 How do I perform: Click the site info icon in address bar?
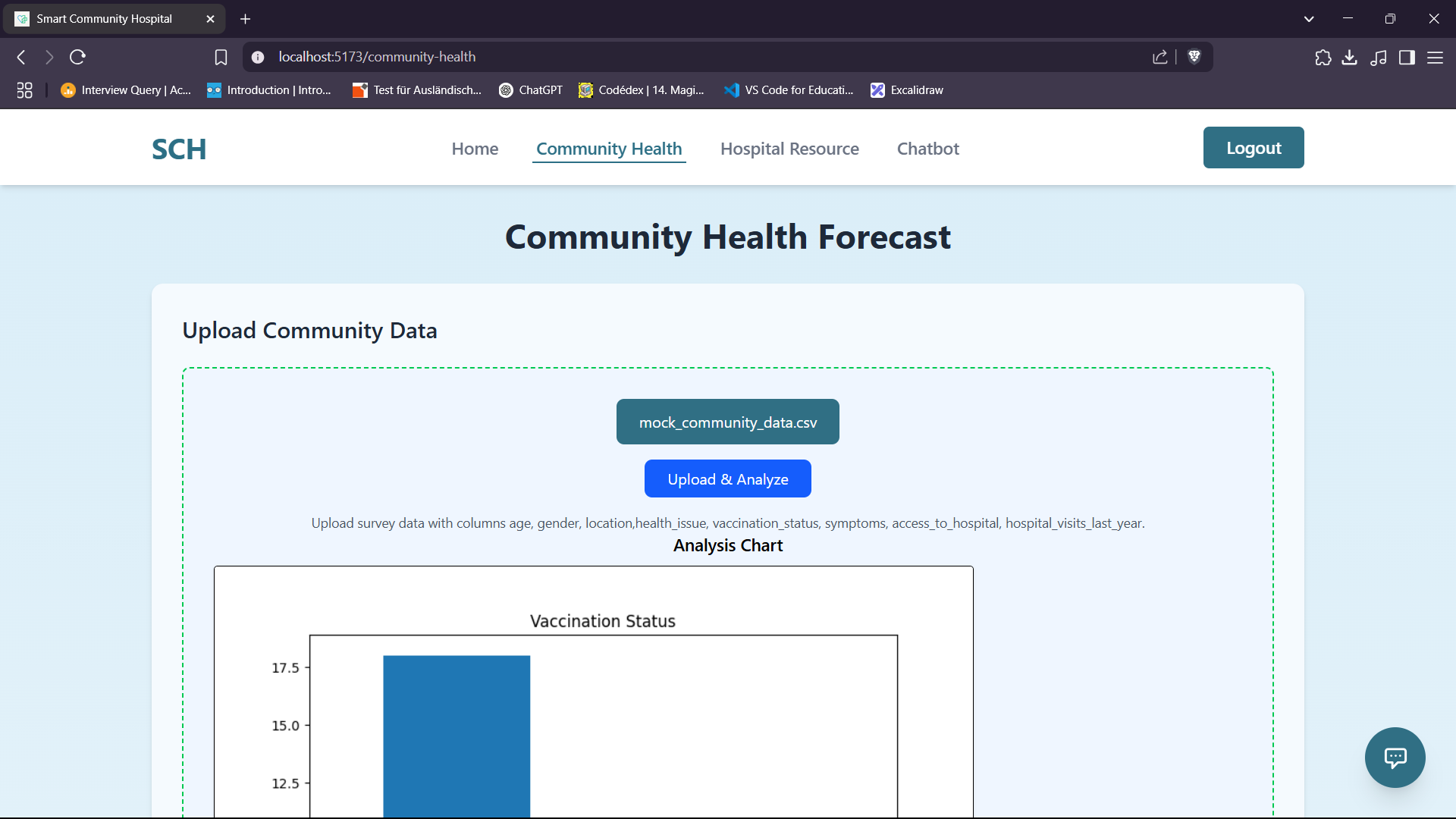258,57
